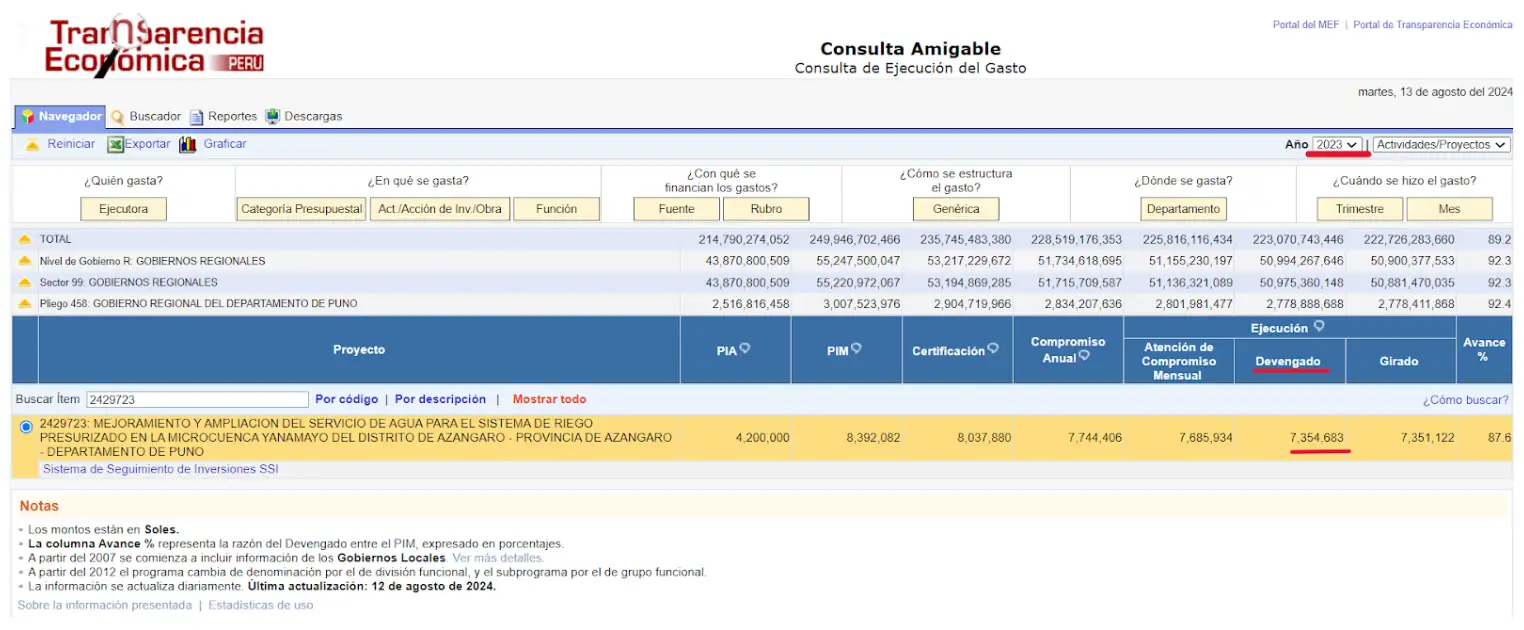The height and width of the screenshot is (630, 1524).
Task: Click the Buscador magnifier icon
Action: point(117,117)
